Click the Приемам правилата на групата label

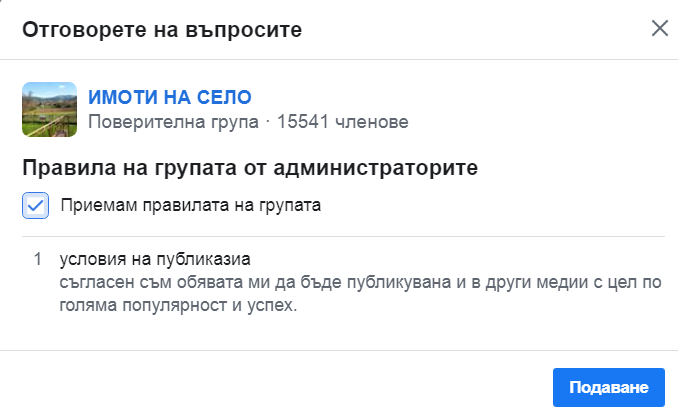coord(190,206)
